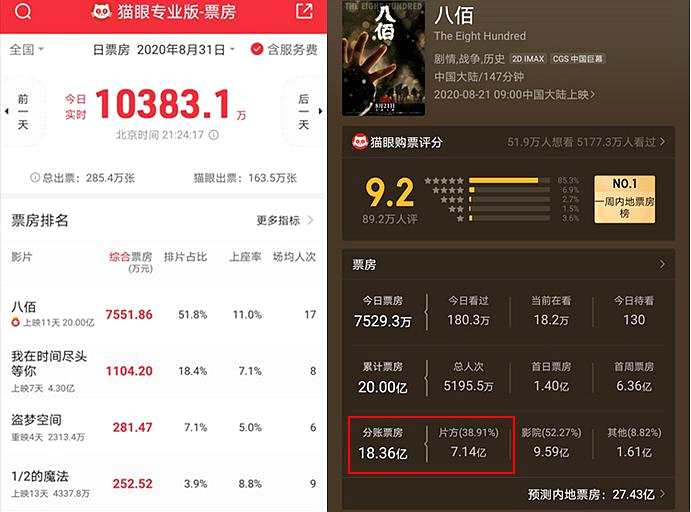691x512 pixels.
Task: Click the info icon beside Beijing time
Action: click(214, 135)
